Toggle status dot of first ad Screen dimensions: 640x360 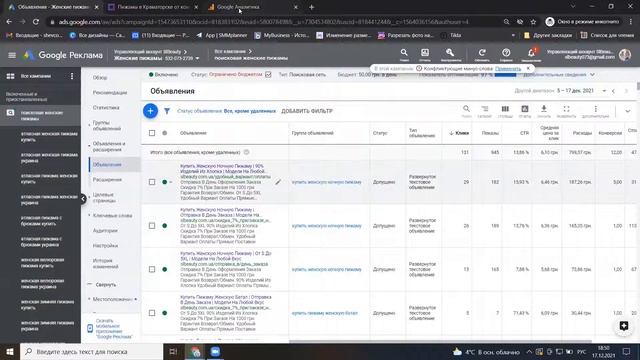165,182
